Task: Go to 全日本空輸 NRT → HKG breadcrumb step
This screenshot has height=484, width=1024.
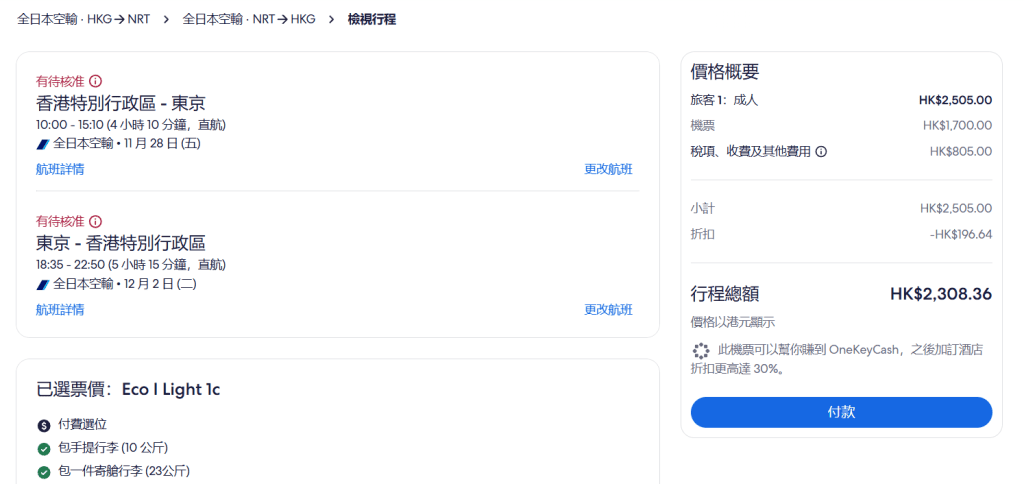Action: coord(249,19)
